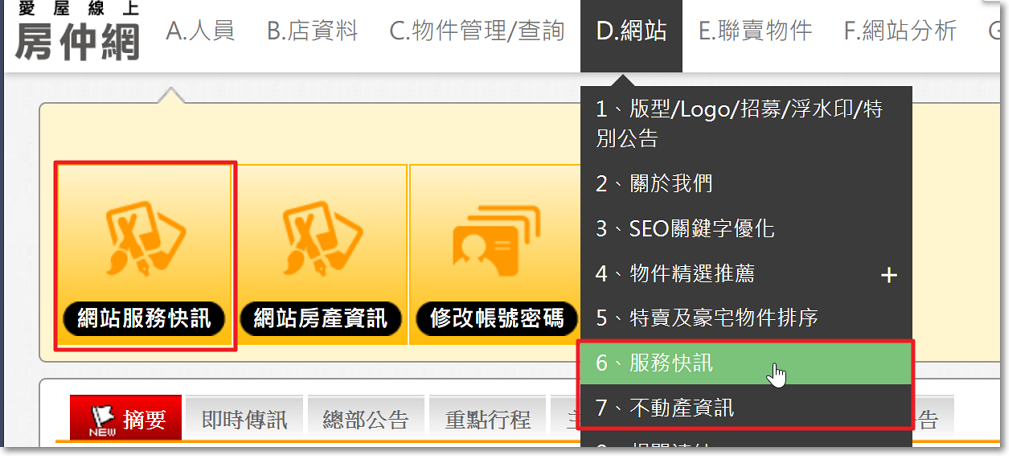
Task: Switch to the 摘要 tab
Action: pos(126,419)
